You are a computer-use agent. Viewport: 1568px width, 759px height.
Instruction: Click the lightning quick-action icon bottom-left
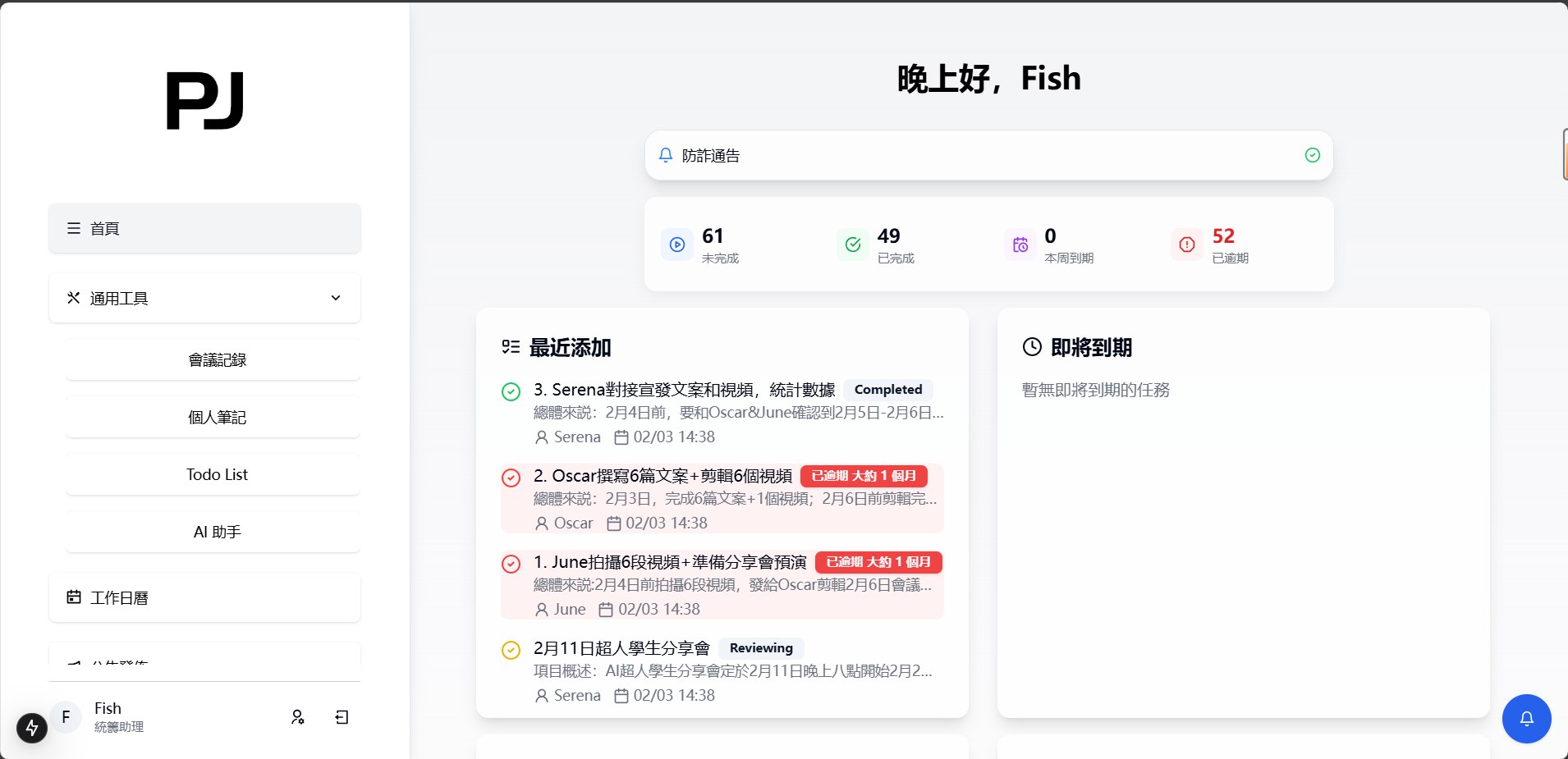click(x=31, y=727)
